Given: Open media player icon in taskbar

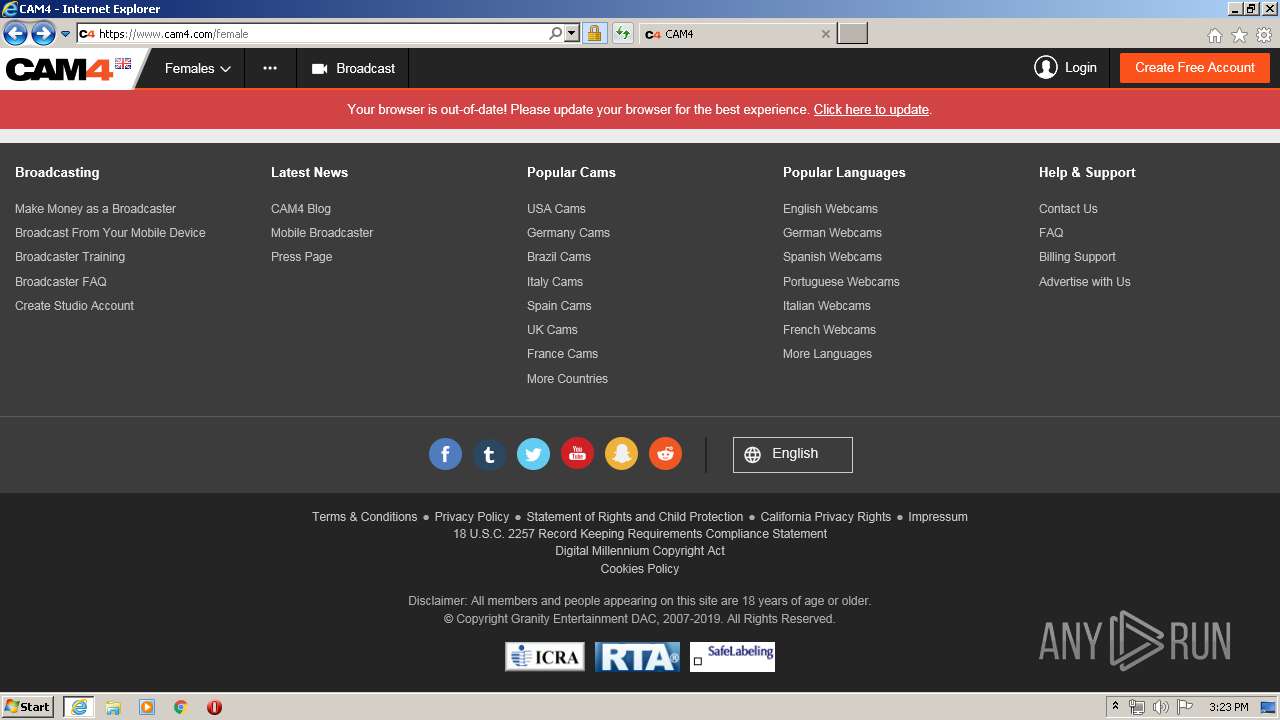Looking at the screenshot, I should tap(147, 707).
